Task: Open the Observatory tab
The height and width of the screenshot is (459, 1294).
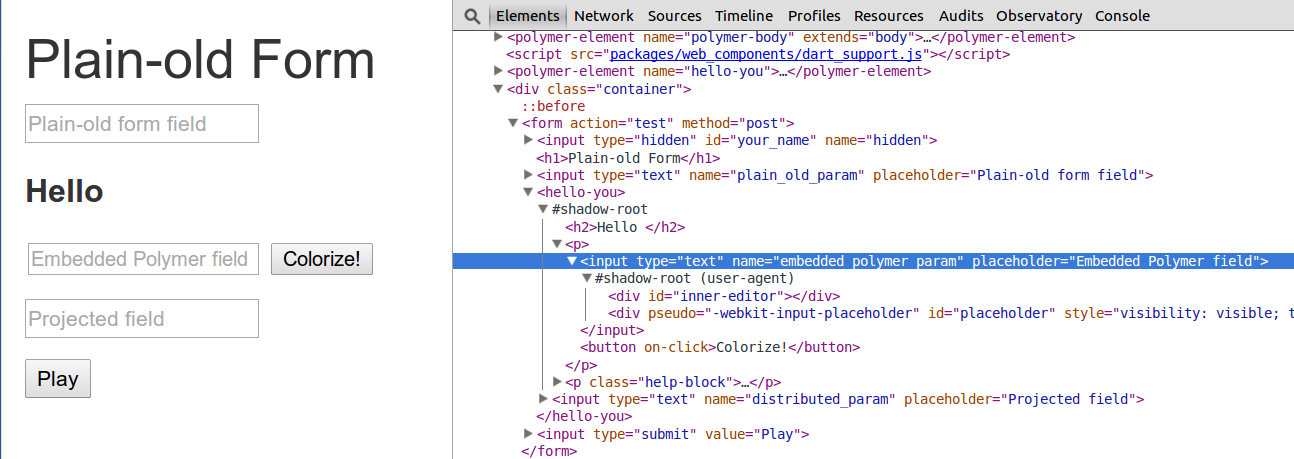Action: [1039, 16]
